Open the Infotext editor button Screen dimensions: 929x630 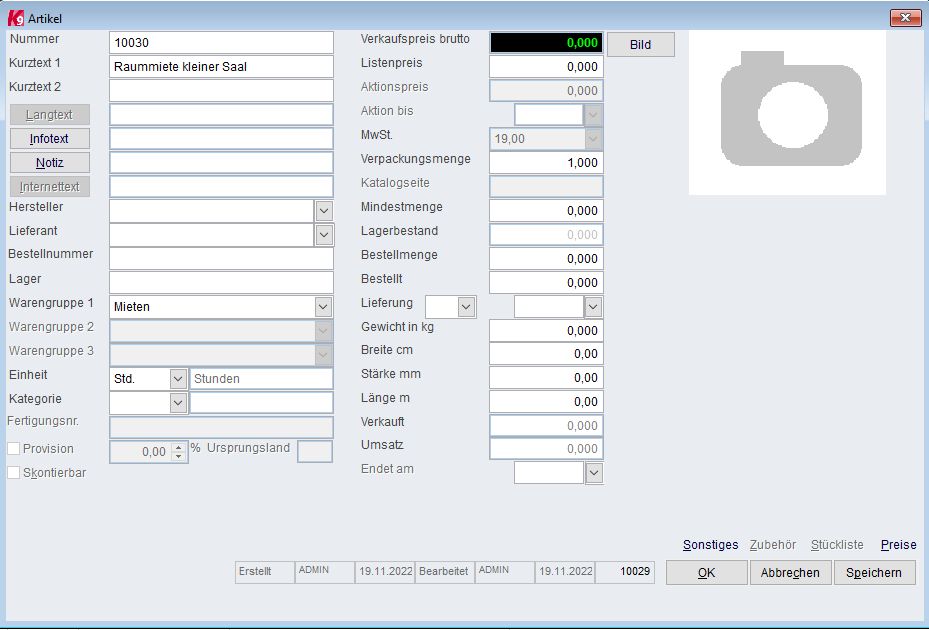tap(50, 139)
